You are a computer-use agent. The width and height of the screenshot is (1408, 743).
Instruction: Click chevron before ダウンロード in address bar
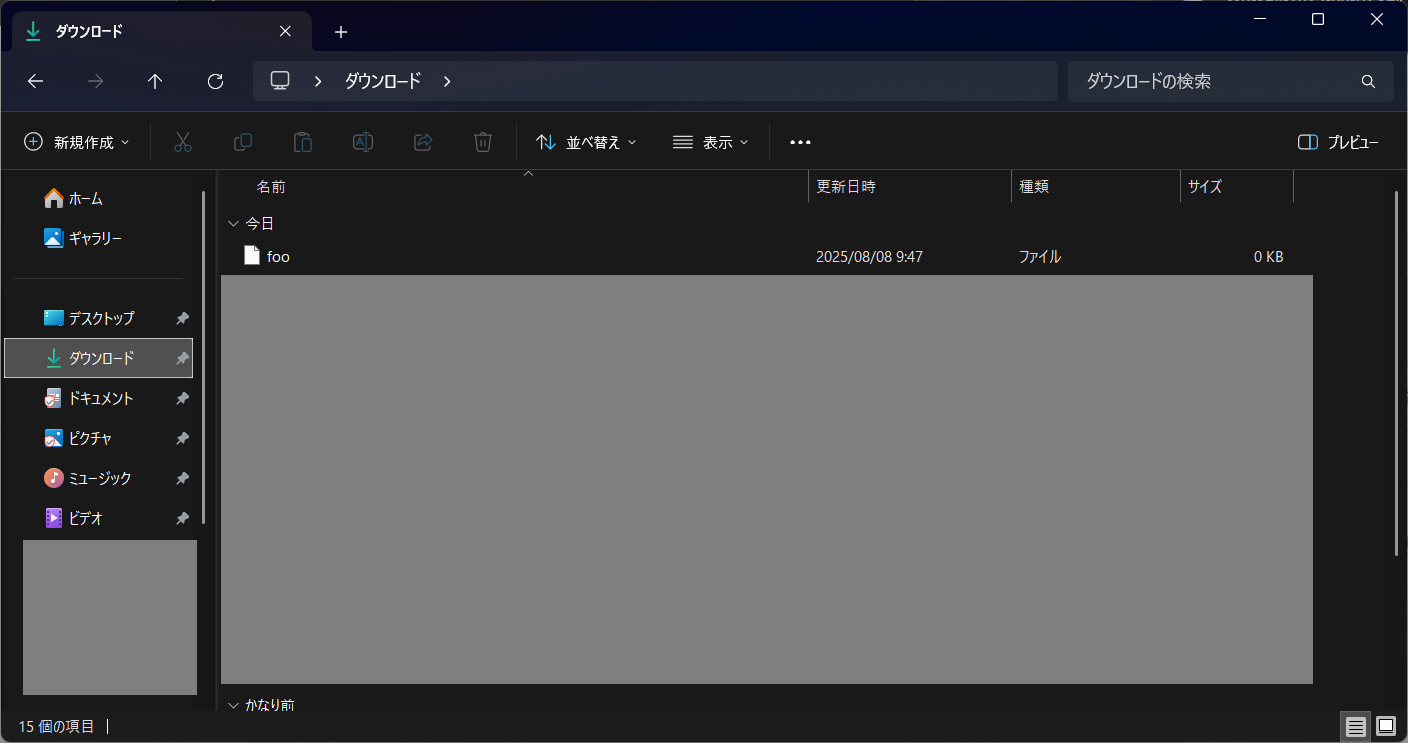[x=318, y=81]
